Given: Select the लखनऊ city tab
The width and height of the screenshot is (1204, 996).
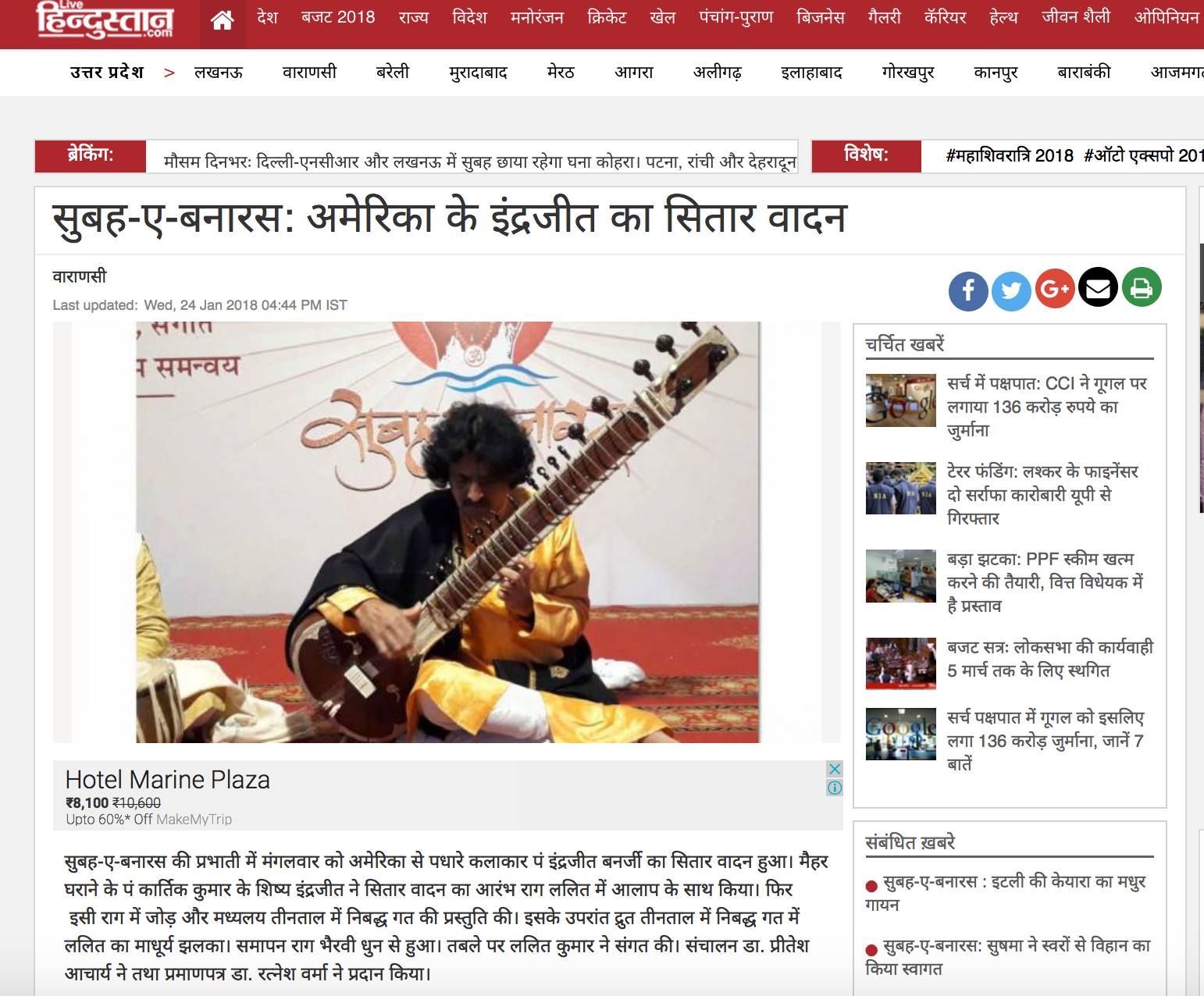Looking at the screenshot, I should click(219, 73).
